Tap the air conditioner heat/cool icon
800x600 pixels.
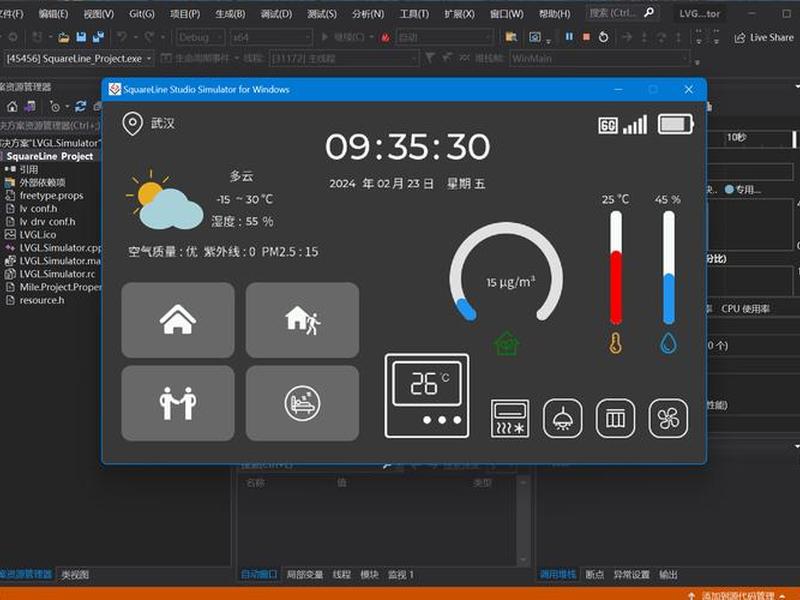click(510, 419)
